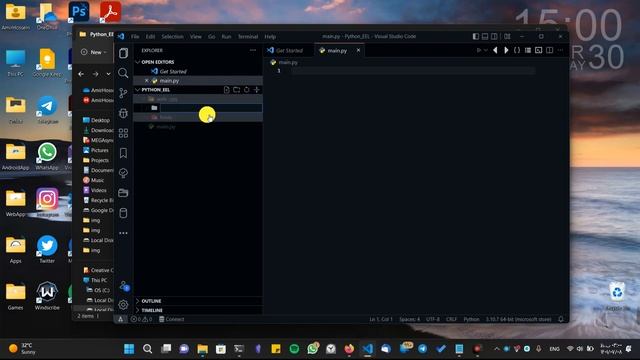Open Explorer views and more actions ellipsis
The width and height of the screenshot is (640, 360).
pyautogui.click(x=253, y=50)
